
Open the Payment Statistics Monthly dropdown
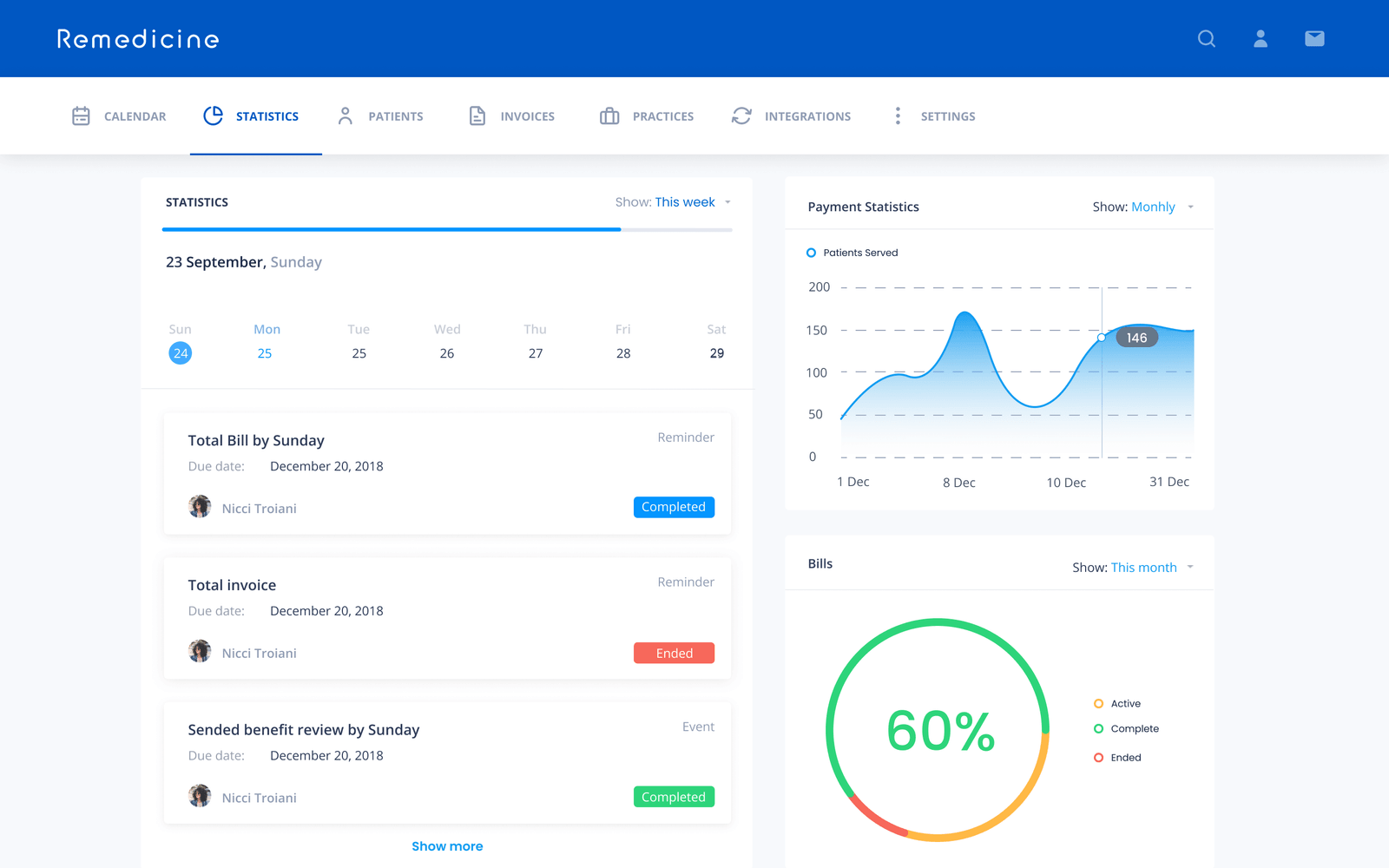[1143, 207]
